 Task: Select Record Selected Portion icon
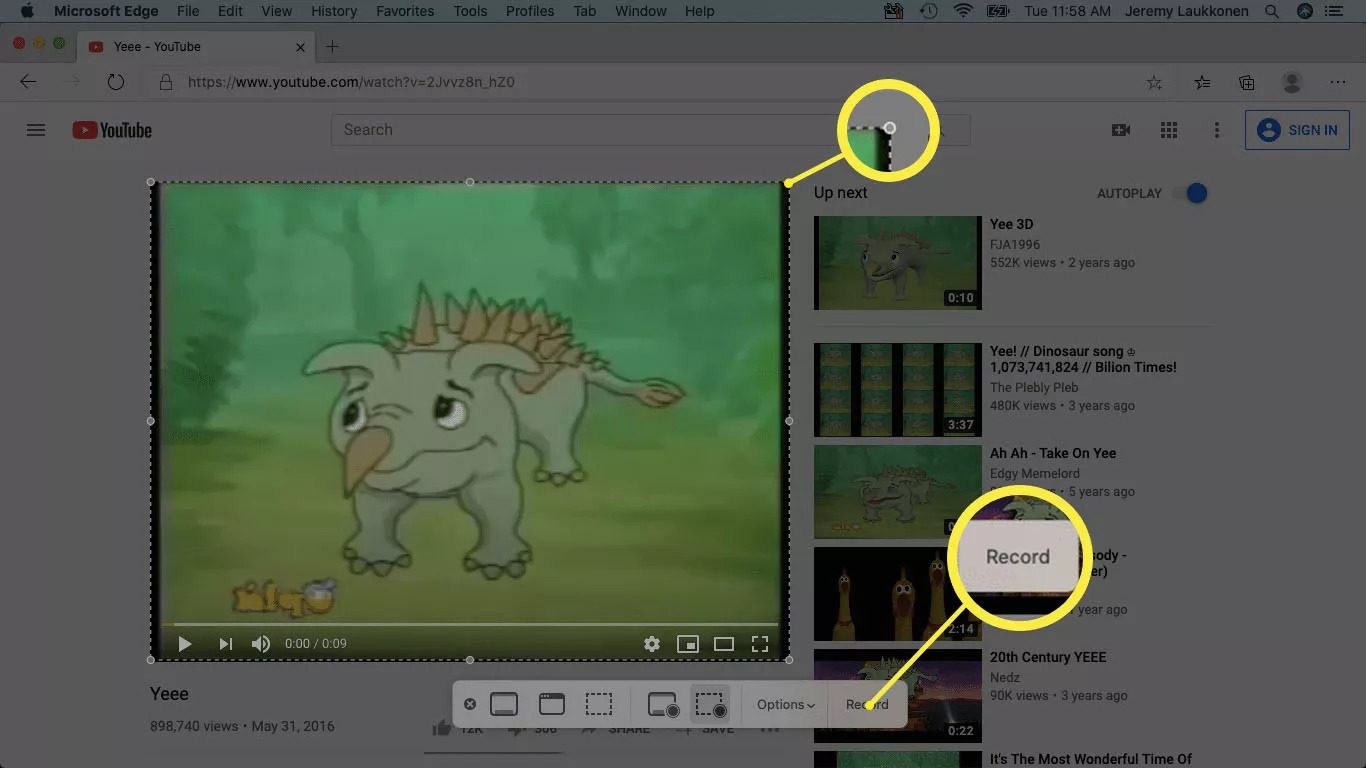coord(710,704)
